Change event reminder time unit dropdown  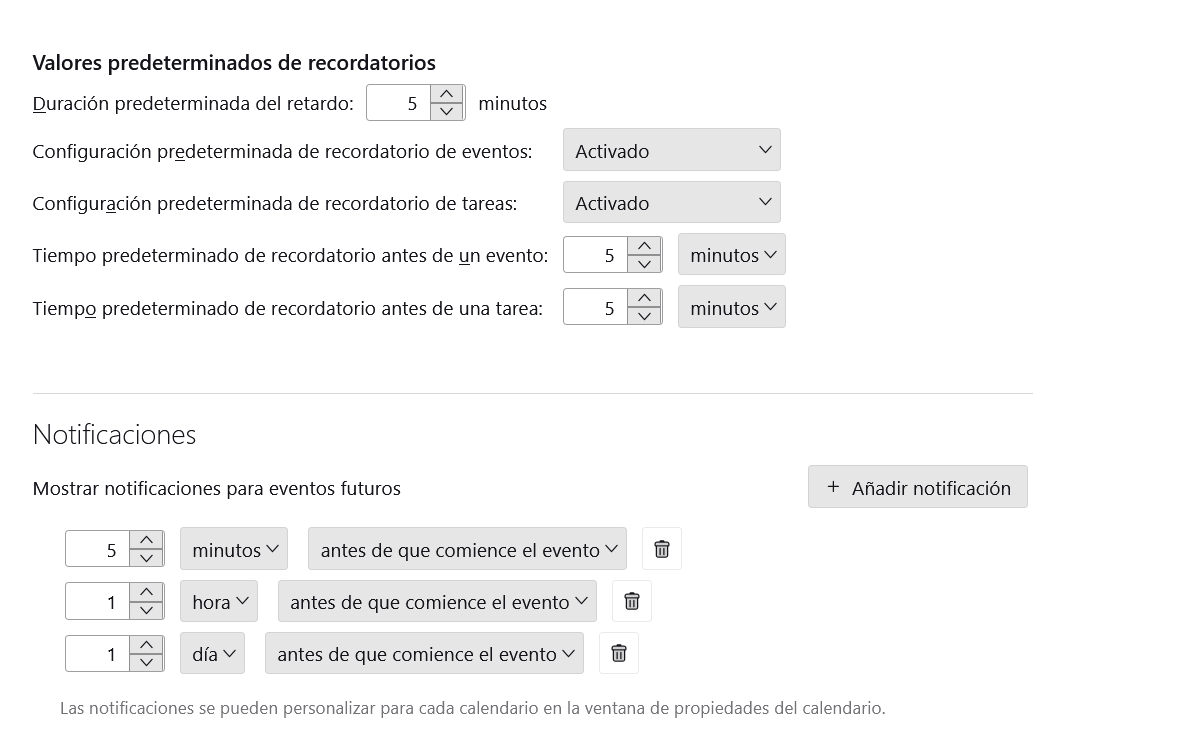[731, 255]
